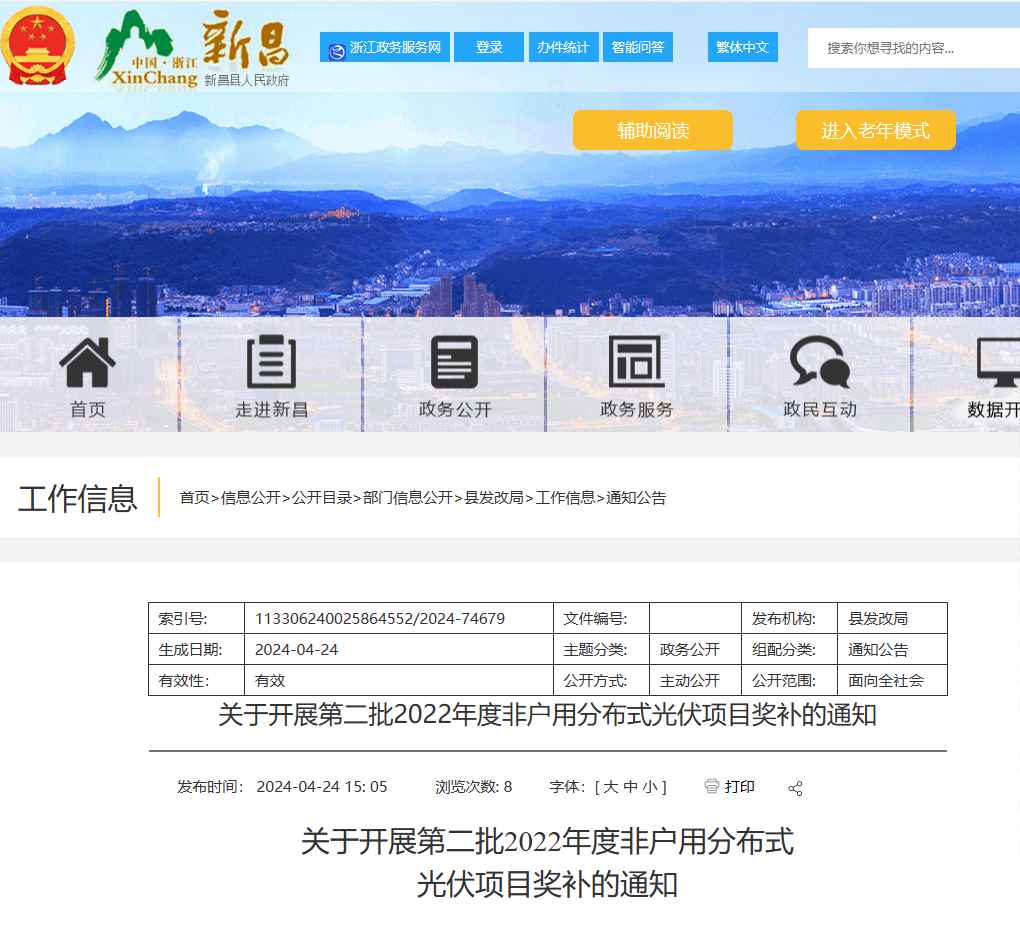Click the Home house icon (首页)

(87, 362)
